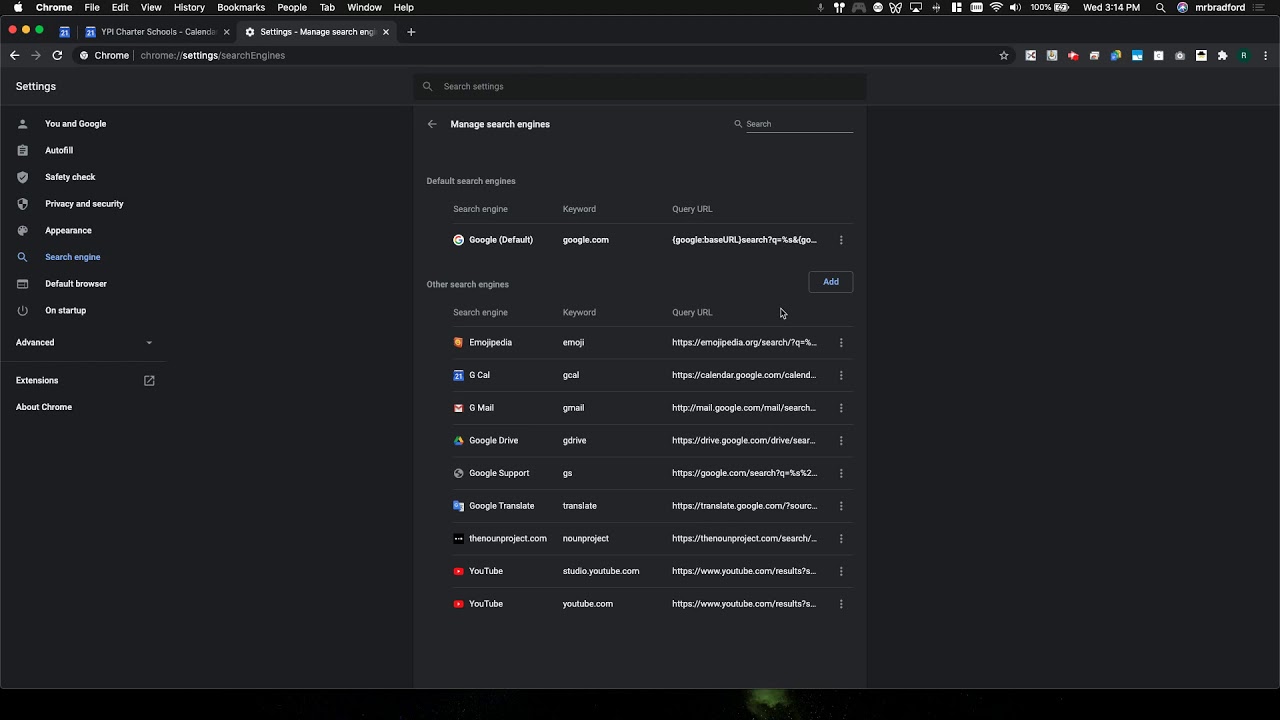
Task: Open more actions for Emojipedia search engine
Action: tap(841, 343)
